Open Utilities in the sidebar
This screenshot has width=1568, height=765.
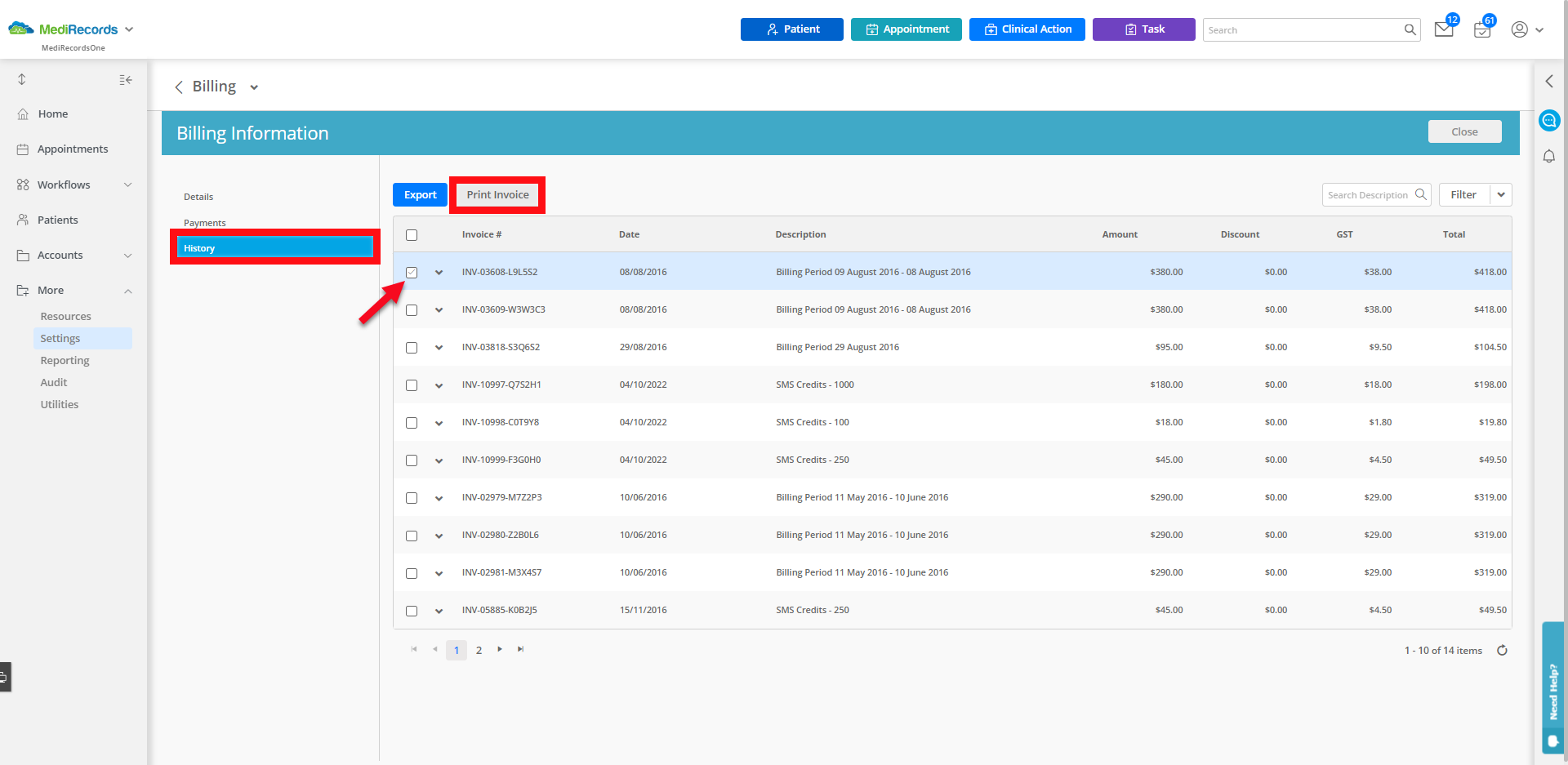click(x=60, y=405)
